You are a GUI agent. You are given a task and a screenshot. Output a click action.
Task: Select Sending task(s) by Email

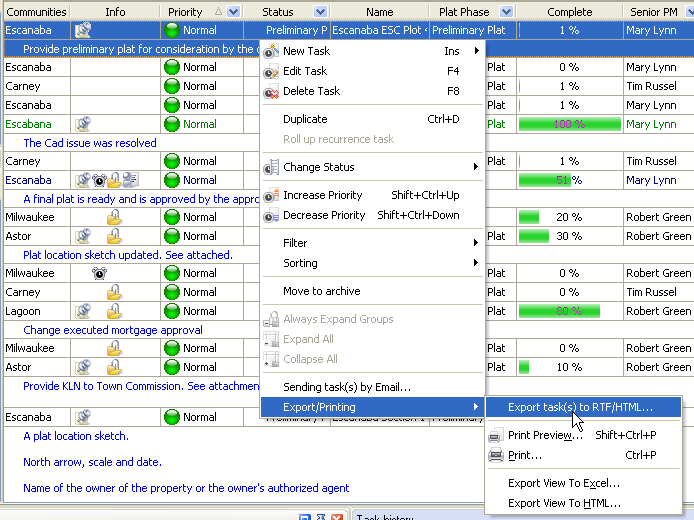point(346,387)
